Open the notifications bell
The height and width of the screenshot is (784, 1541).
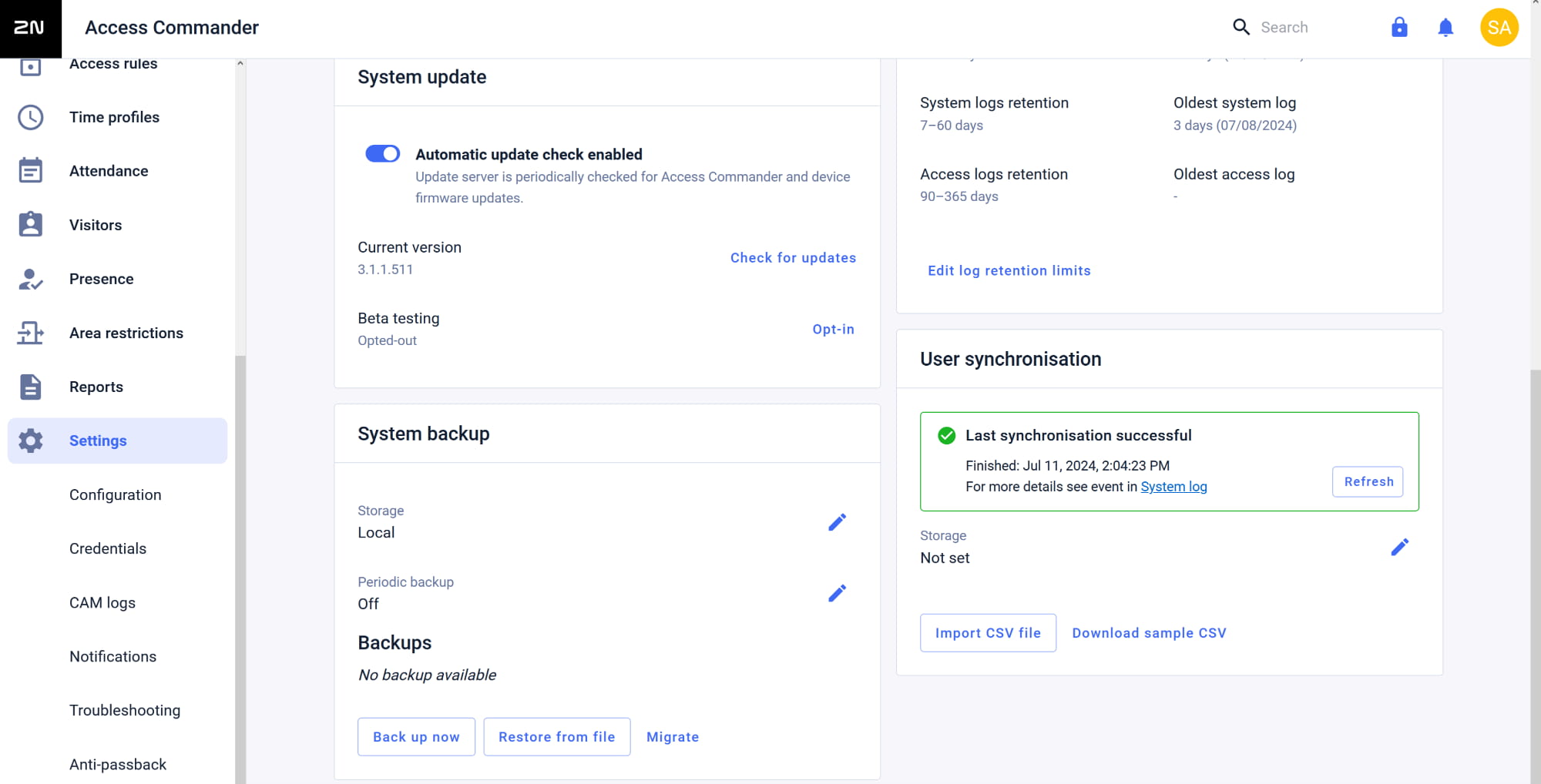click(x=1445, y=28)
